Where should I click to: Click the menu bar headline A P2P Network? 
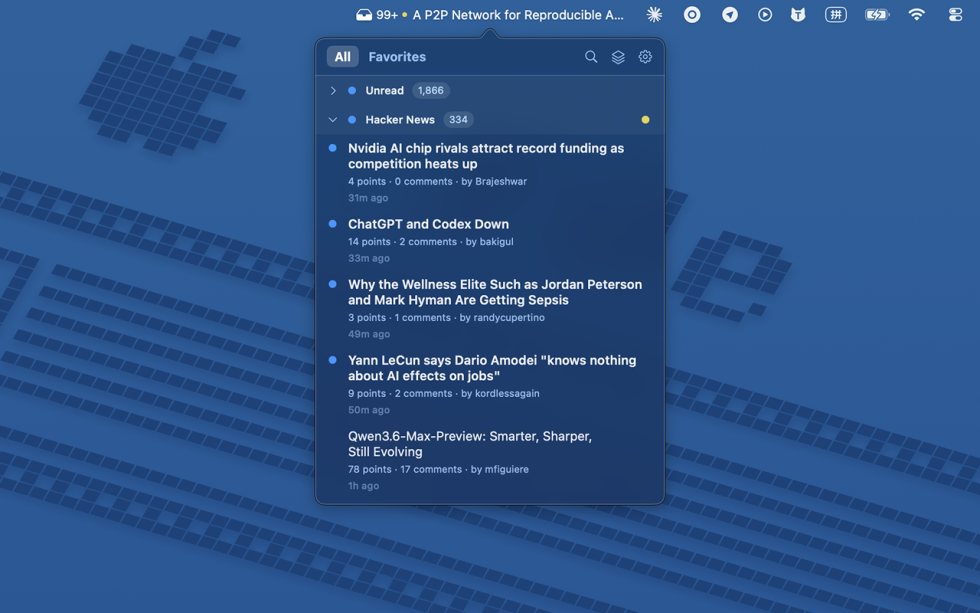[x=518, y=15]
